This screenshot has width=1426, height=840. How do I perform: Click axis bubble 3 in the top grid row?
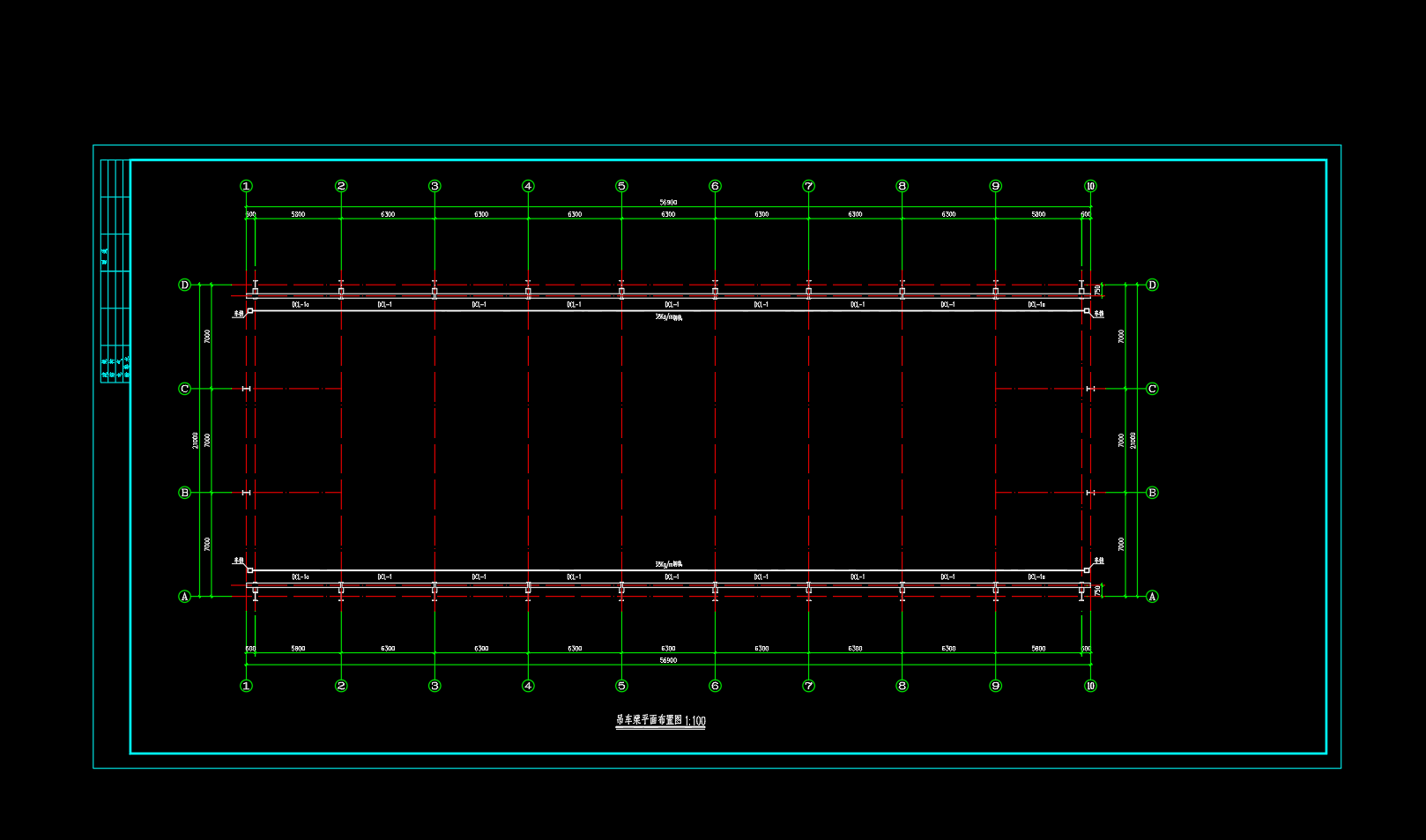pos(434,186)
